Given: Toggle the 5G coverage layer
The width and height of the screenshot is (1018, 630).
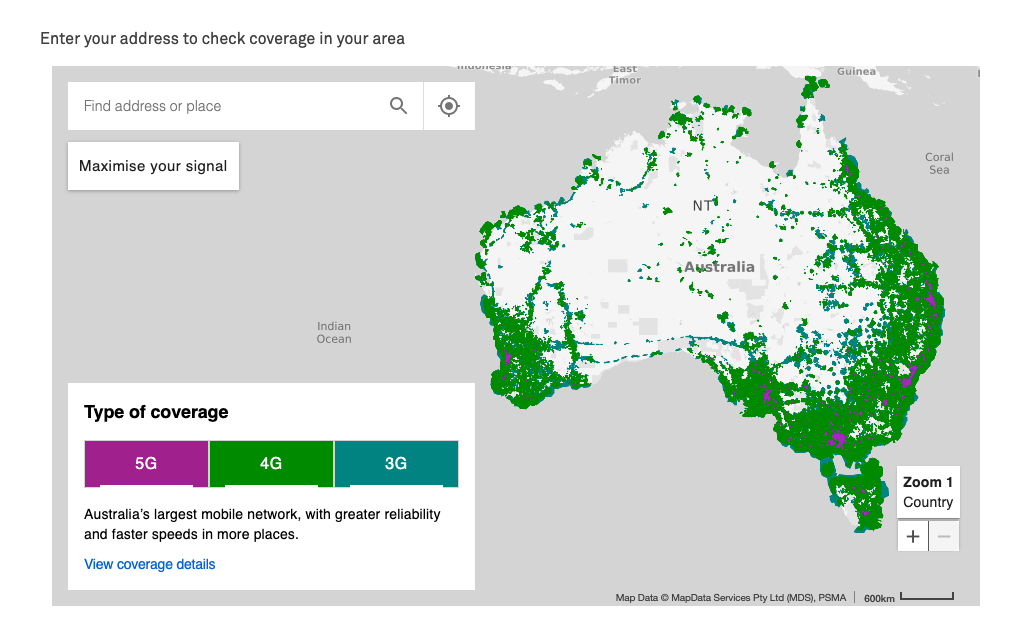Looking at the screenshot, I should (x=146, y=464).
